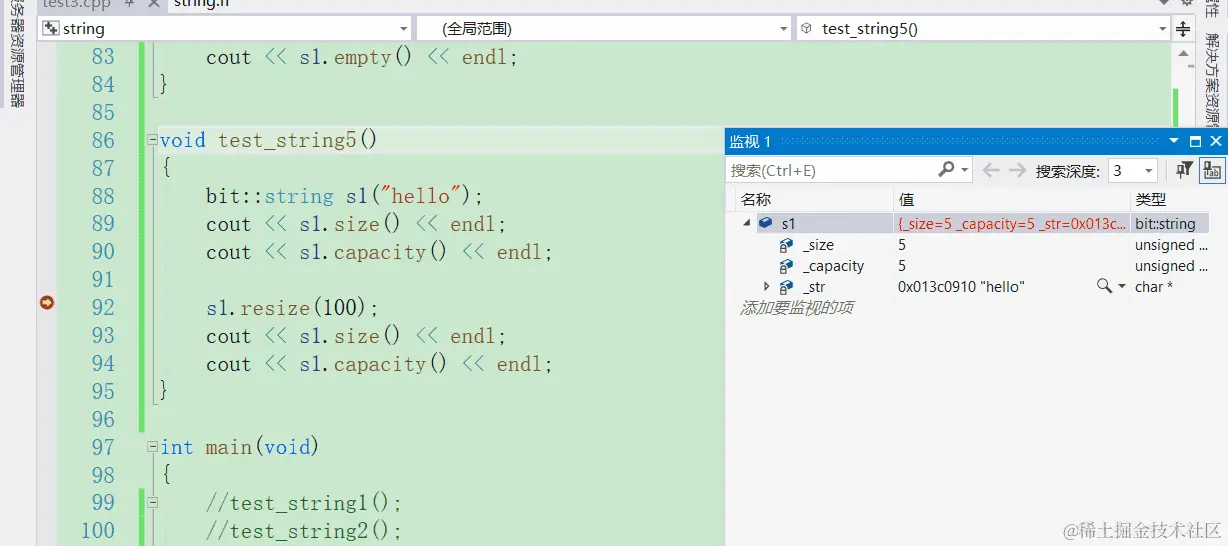Click the //test_string1(); comment line
The image size is (1228, 546).
click(304, 503)
